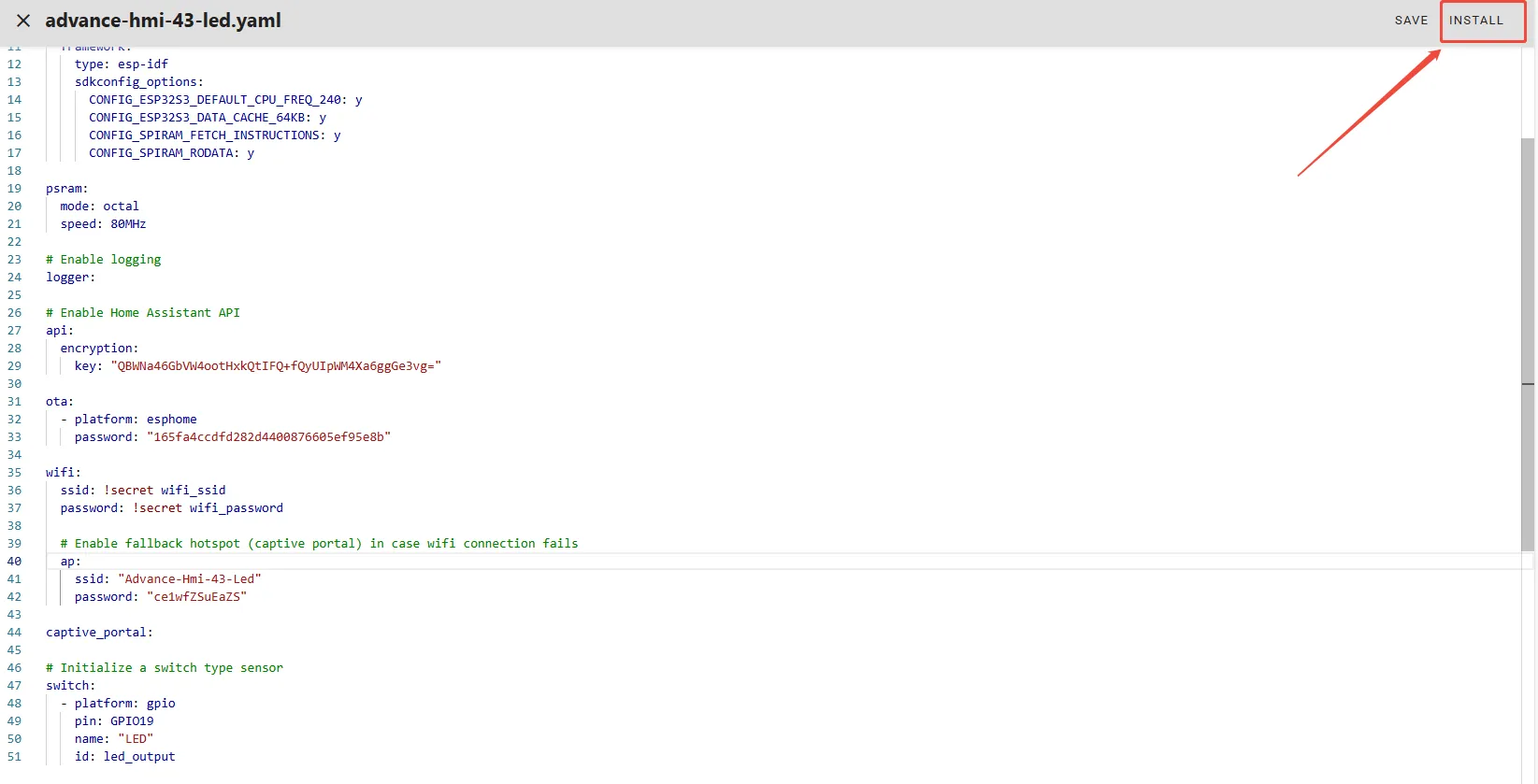Click the 'type: esp-idf' line
Viewport: 1538px width, 784px height.
[x=122, y=64]
